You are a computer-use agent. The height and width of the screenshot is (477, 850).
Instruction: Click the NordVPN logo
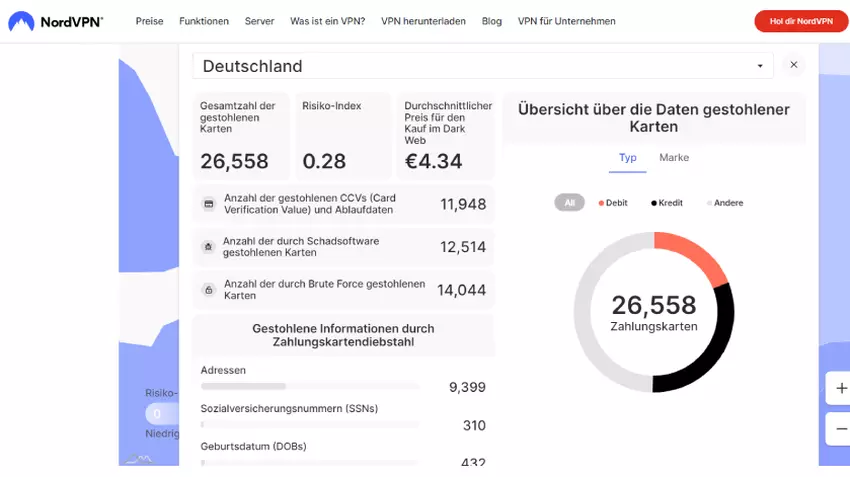coord(56,21)
